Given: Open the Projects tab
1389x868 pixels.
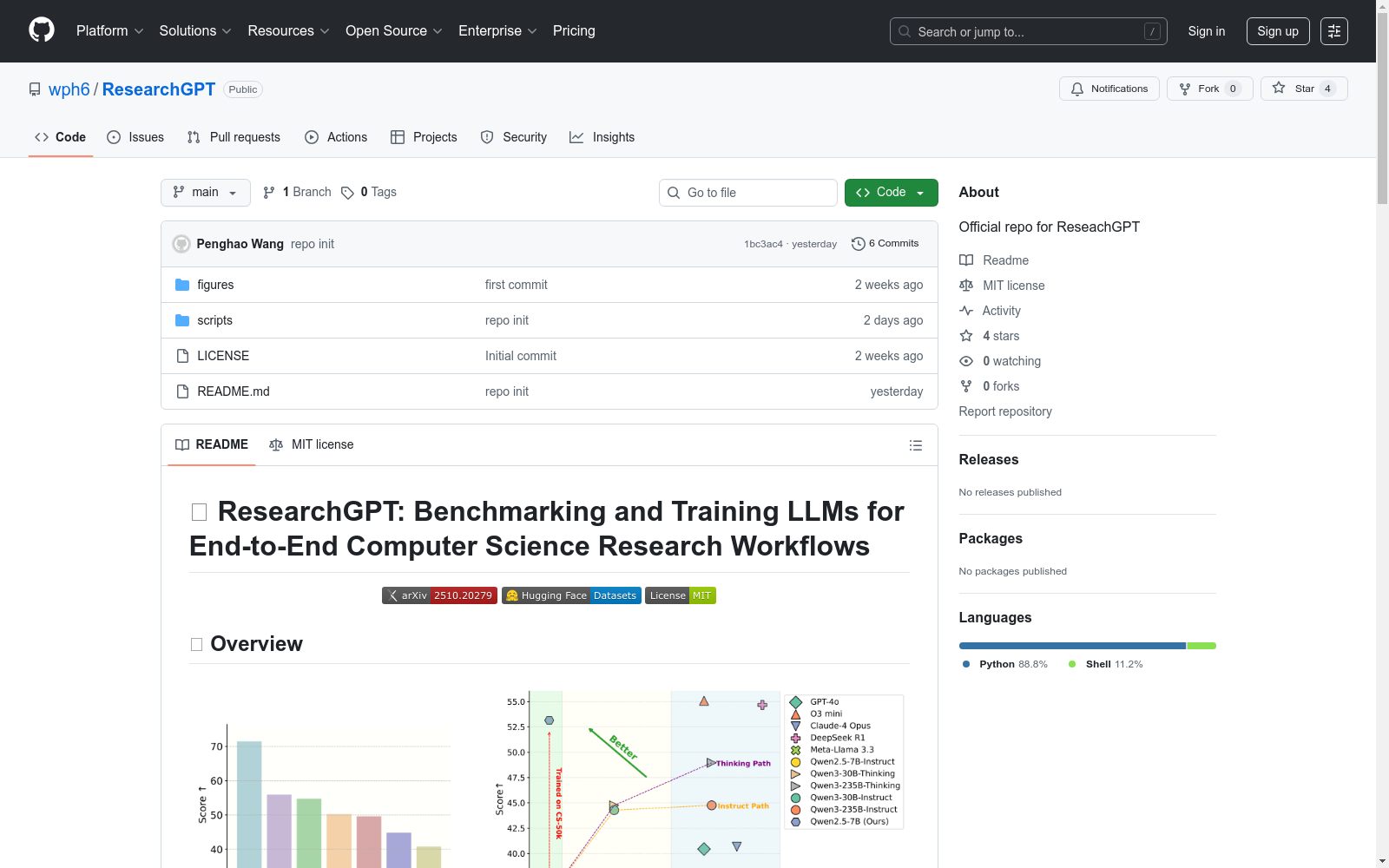Looking at the screenshot, I should (x=424, y=137).
